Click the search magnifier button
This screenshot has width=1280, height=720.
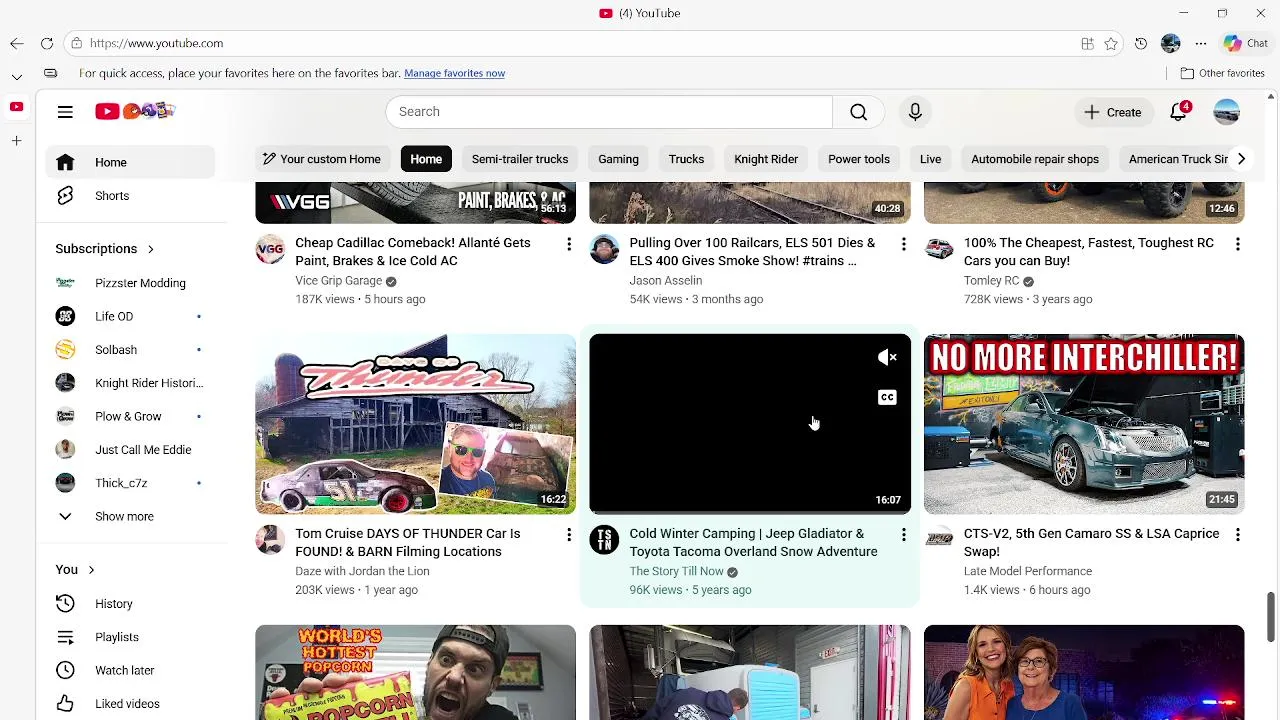point(859,112)
